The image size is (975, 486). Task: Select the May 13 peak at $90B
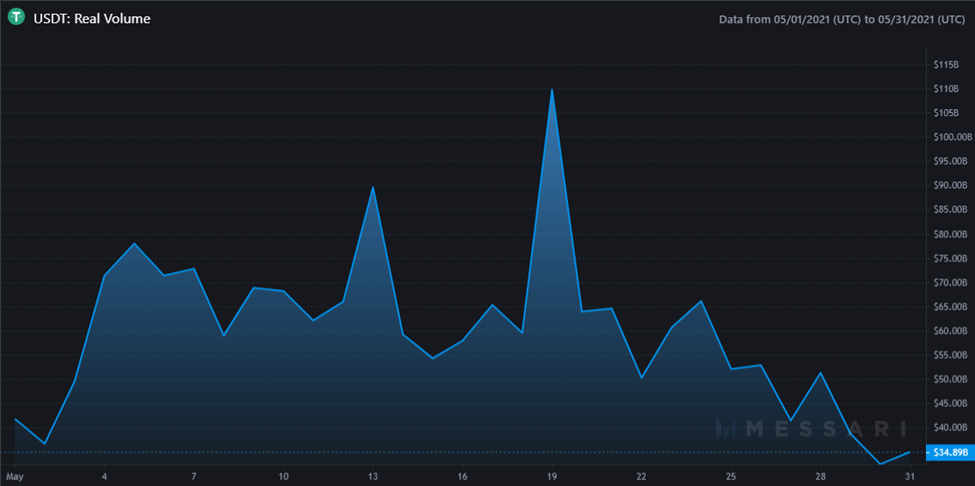click(372, 186)
